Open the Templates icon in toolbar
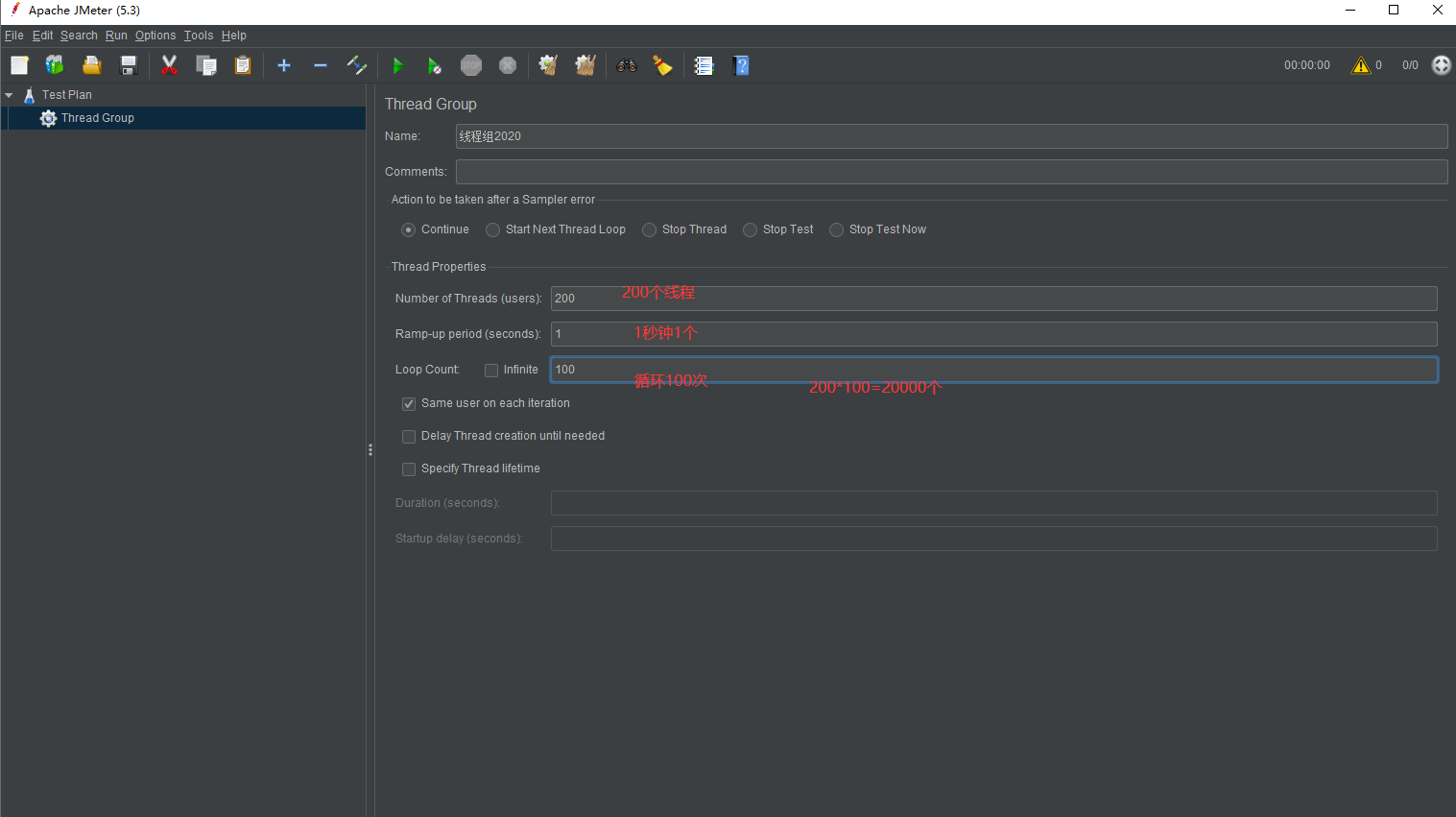Screen dimensions: 1456x817 (55, 65)
